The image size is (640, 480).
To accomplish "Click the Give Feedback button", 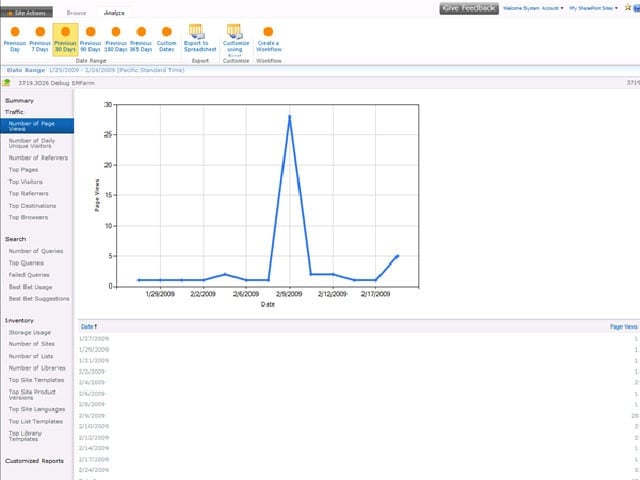I will [x=469, y=8].
